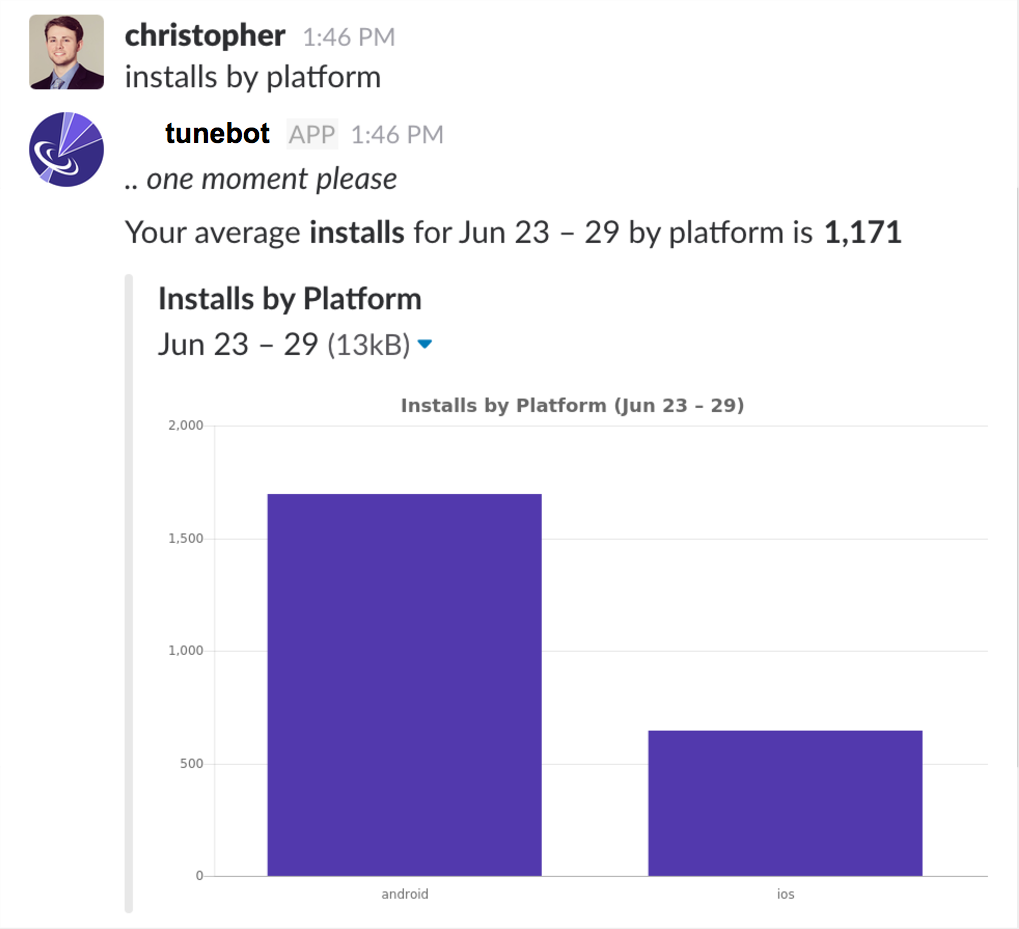Open the tunebot username profile
Screen dimensions: 1019x929
[x=217, y=133]
